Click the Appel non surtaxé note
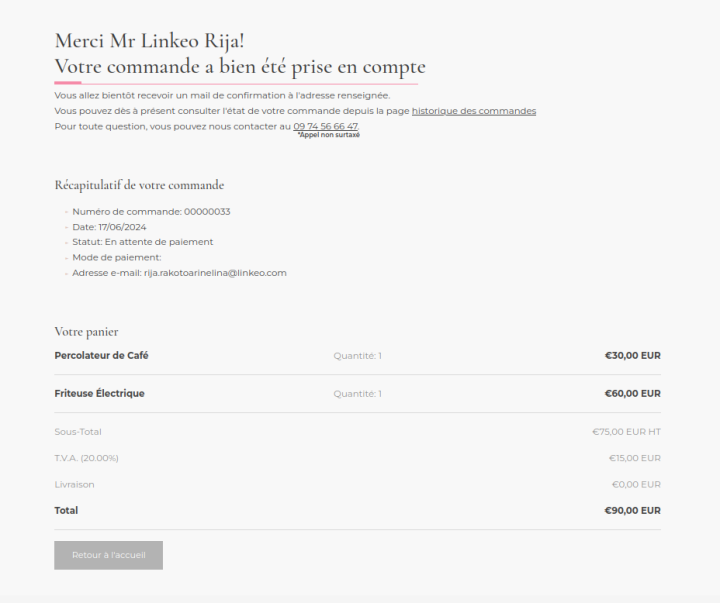Viewport: 720px width, 603px height. pos(329,135)
